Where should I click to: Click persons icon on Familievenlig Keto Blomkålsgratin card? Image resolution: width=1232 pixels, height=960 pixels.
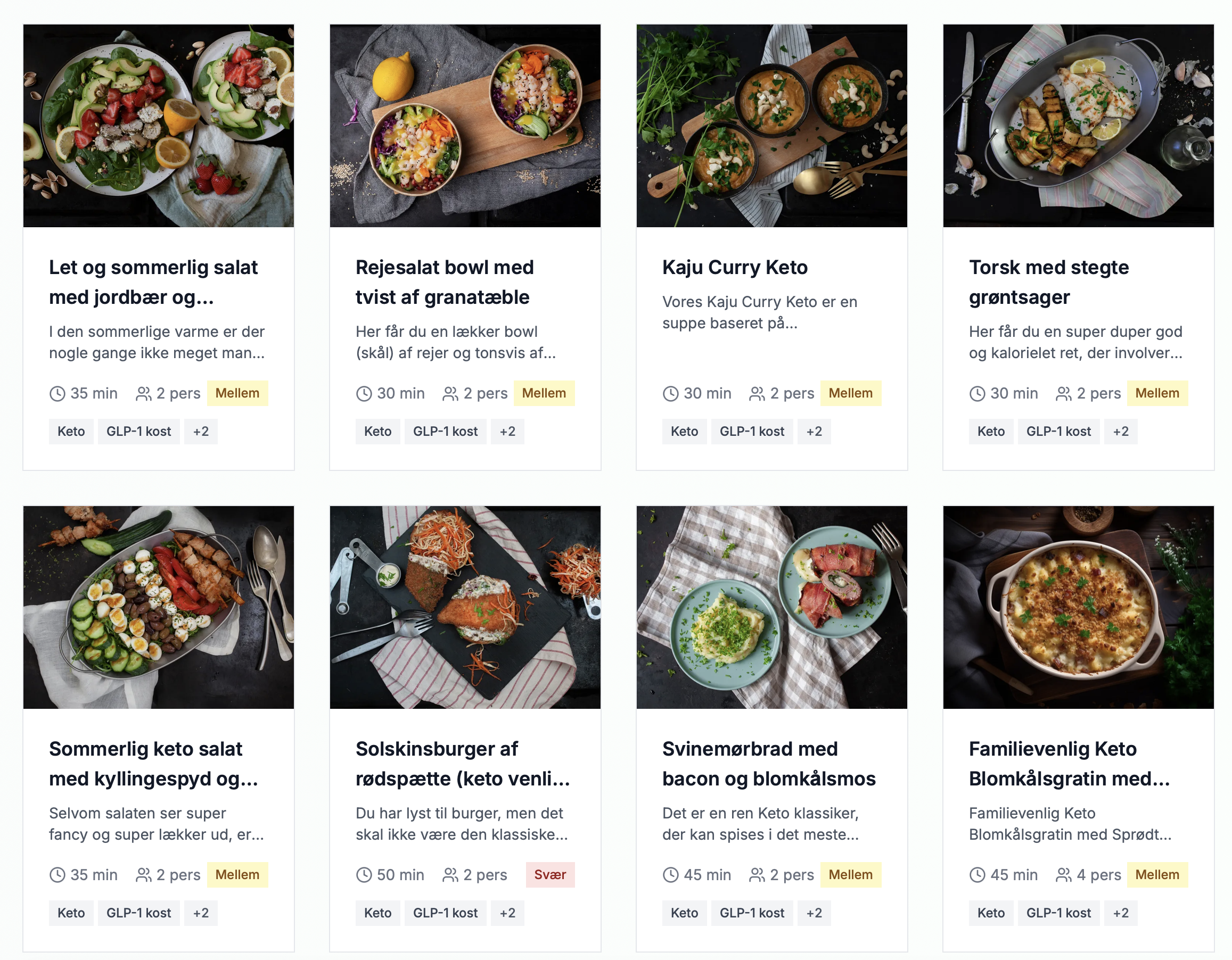[1063, 875]
